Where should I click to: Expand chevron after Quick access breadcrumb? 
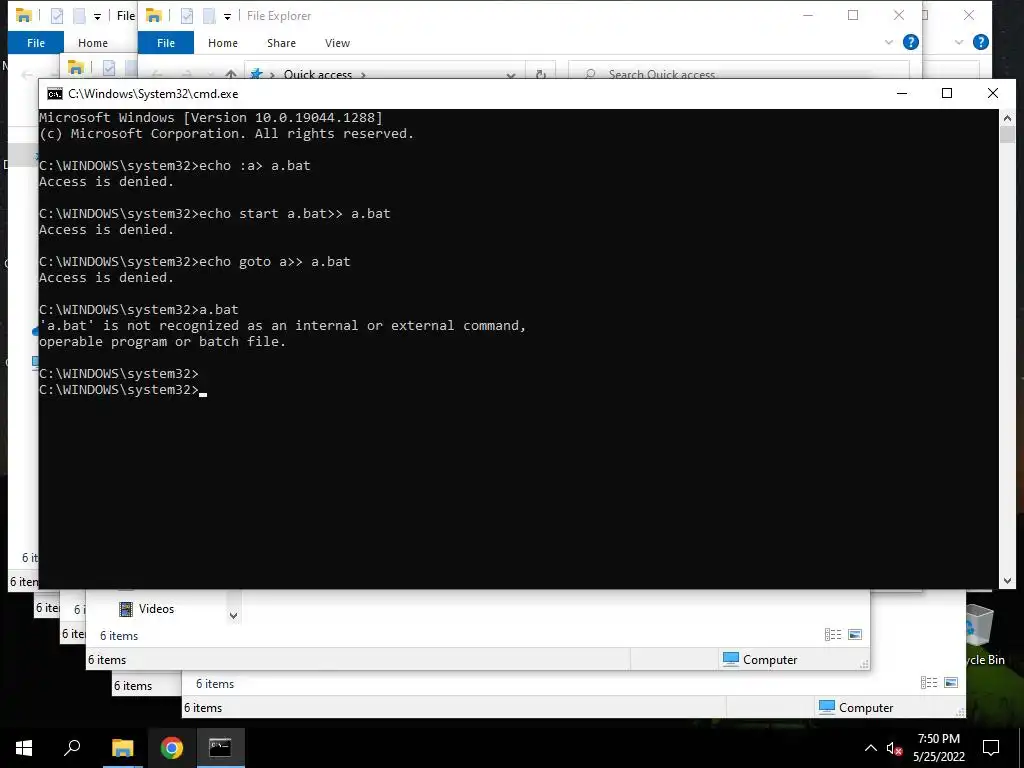[363, 74]
